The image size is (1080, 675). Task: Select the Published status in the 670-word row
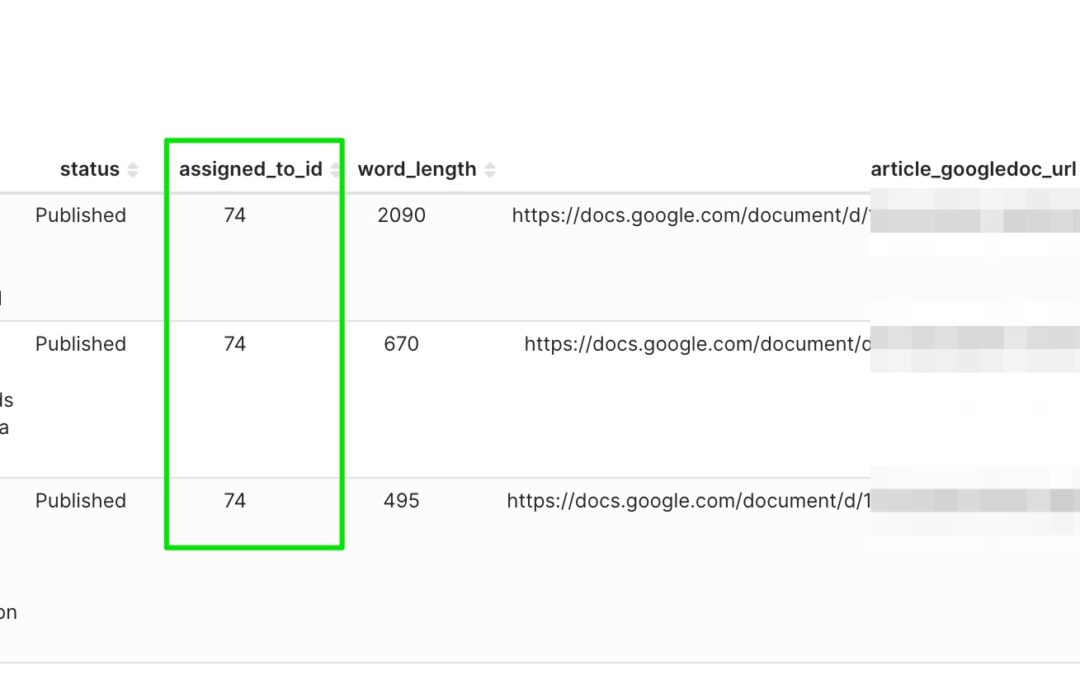[80, 344]
